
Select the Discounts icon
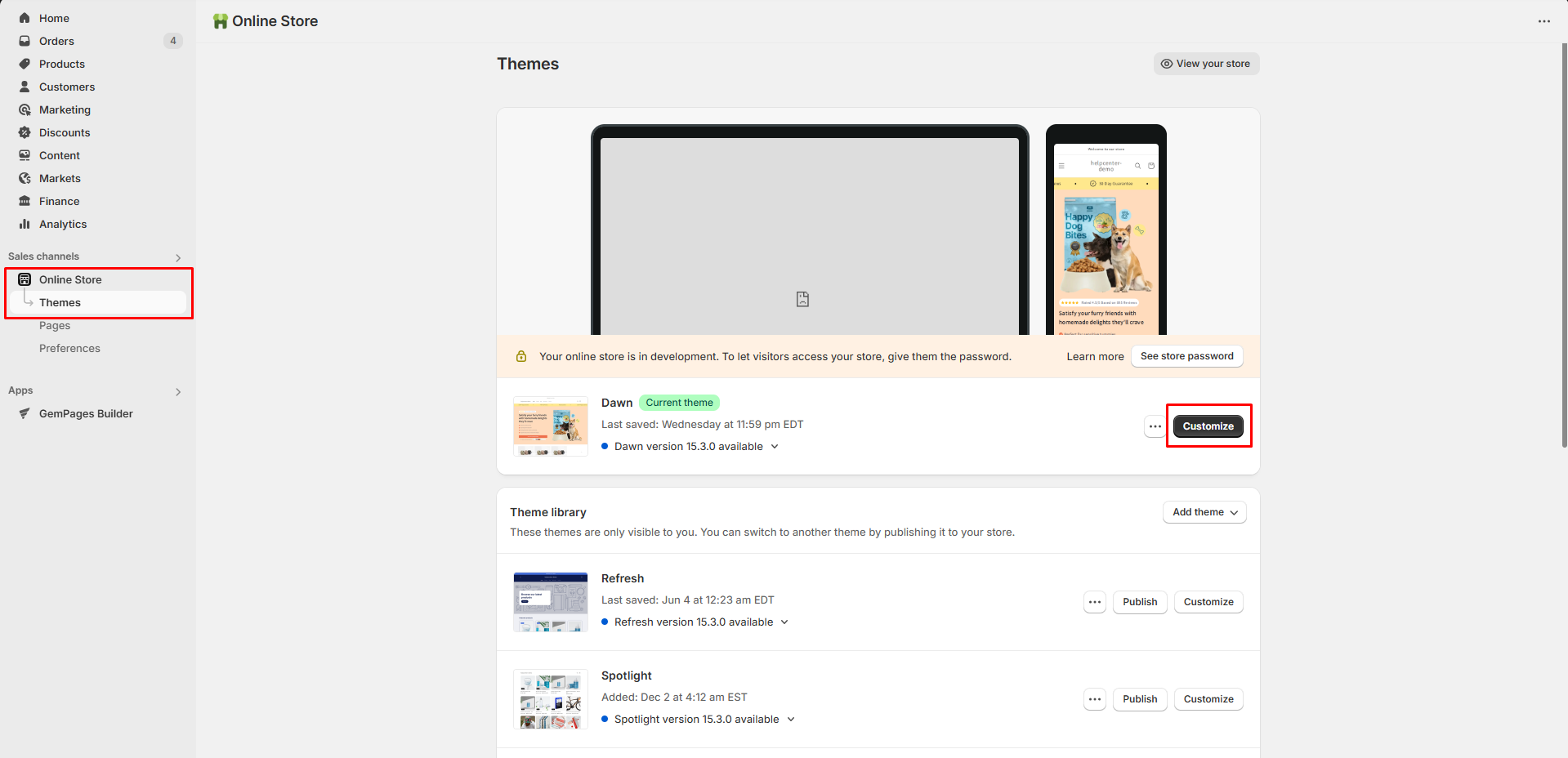click(25, 132)
